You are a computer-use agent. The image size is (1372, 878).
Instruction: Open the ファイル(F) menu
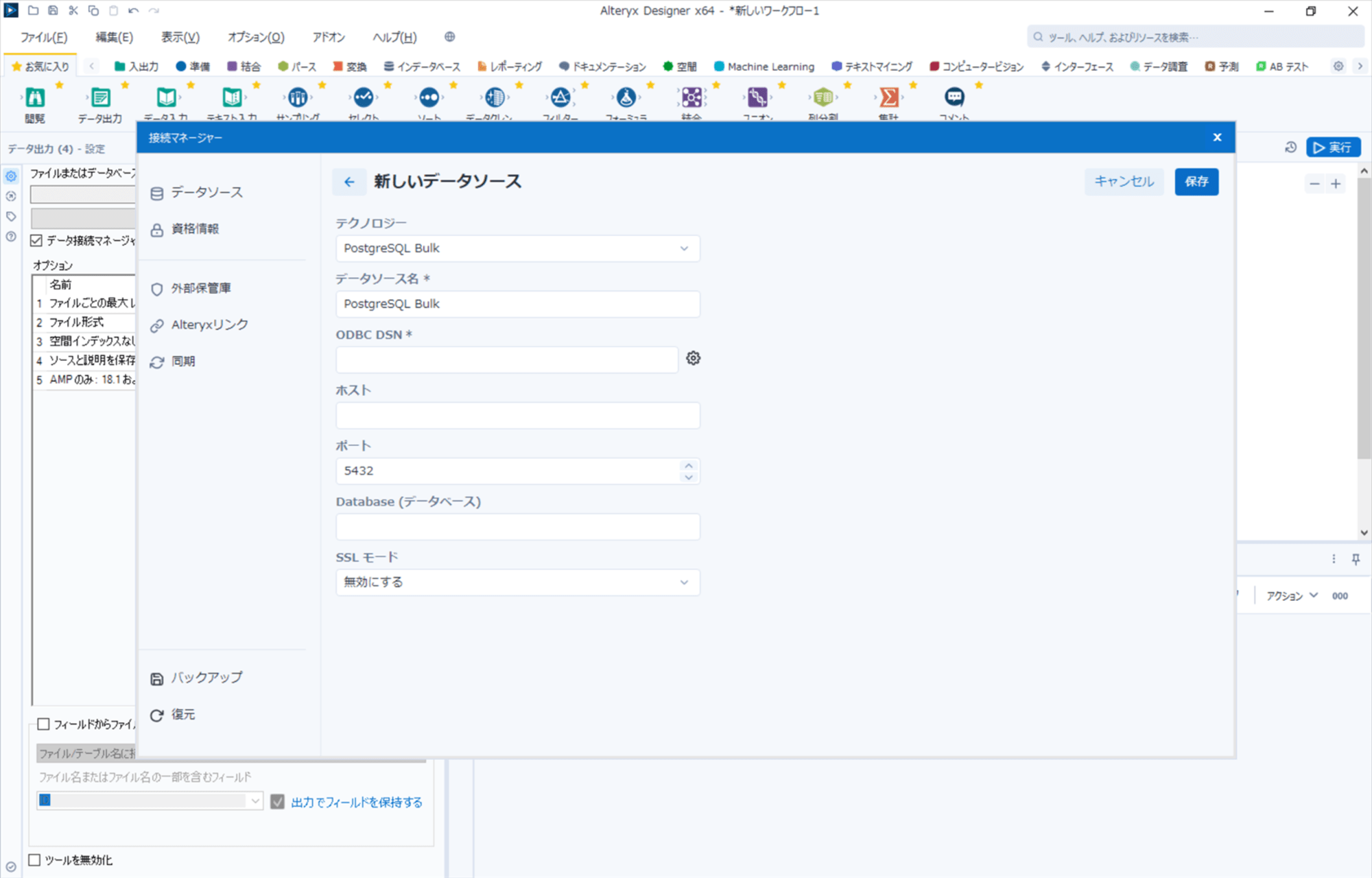[44, 37]
